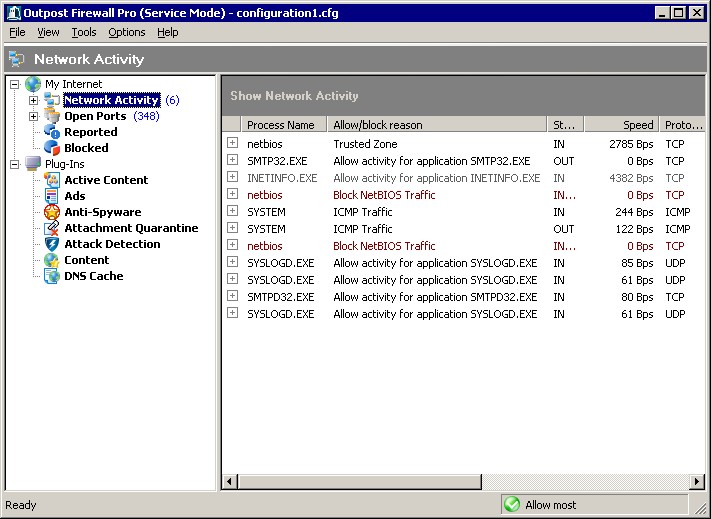Click 244 Bps speed value
Viewport: 711px width, 519px height.
click(634, 212)
